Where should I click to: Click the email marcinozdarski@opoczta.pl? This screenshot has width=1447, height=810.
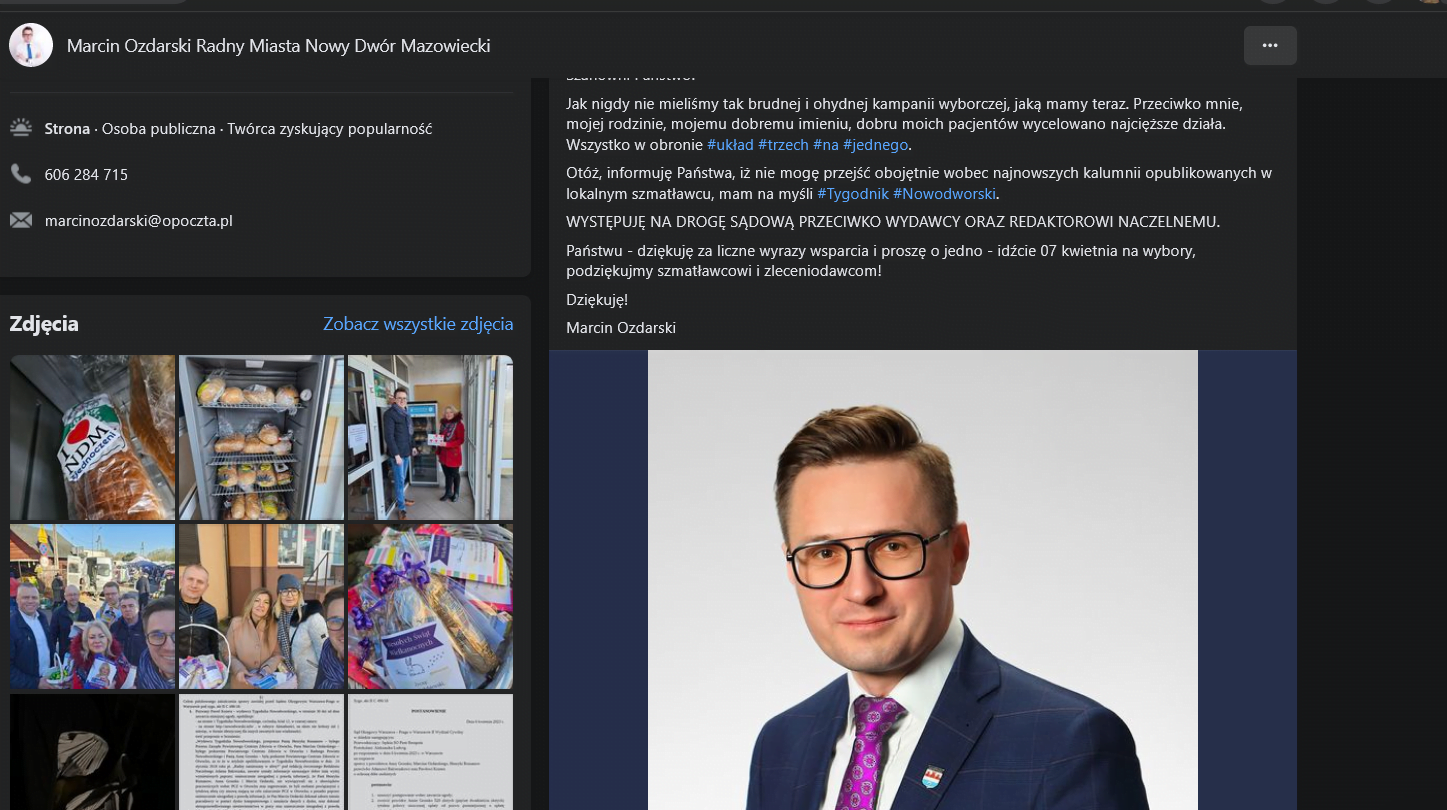[x=139, y=220]
